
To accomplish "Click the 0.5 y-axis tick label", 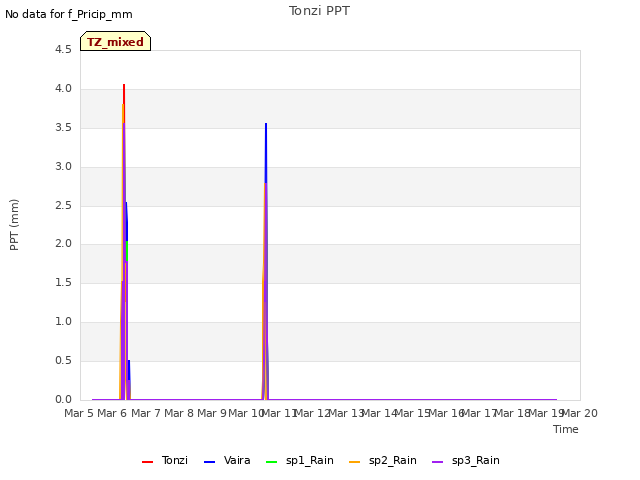I will coord(63,361).
